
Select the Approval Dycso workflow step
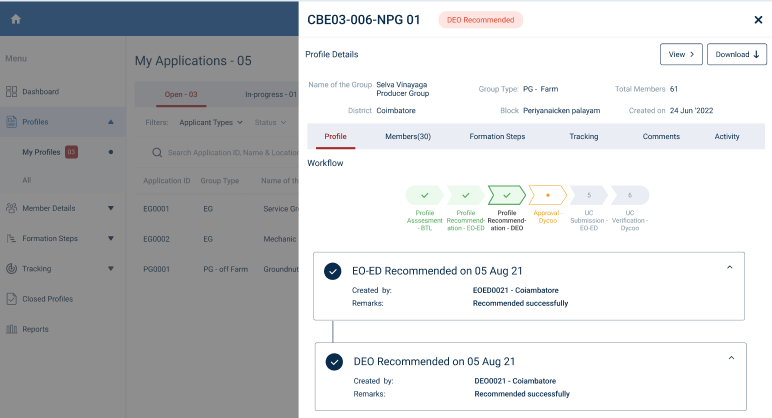click(x=547, y=195)
